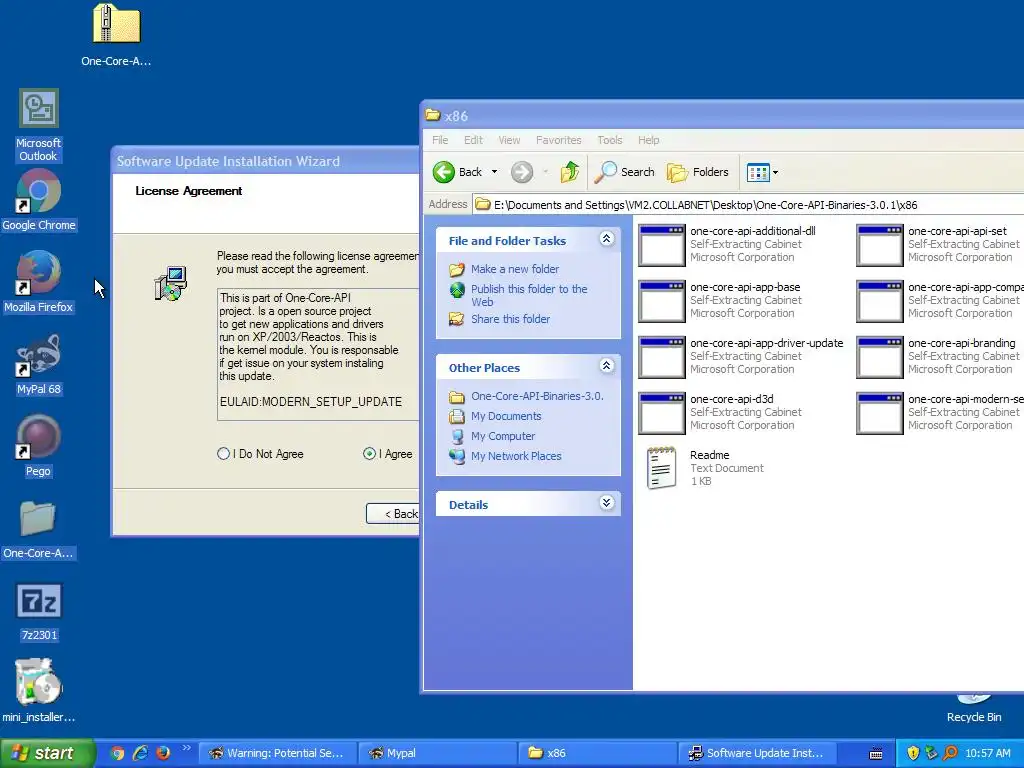Switch to Software Update Inst taskbar item
Image resolution: width=1024 pixels, height=768 pixels.
(x=758, y=753)
